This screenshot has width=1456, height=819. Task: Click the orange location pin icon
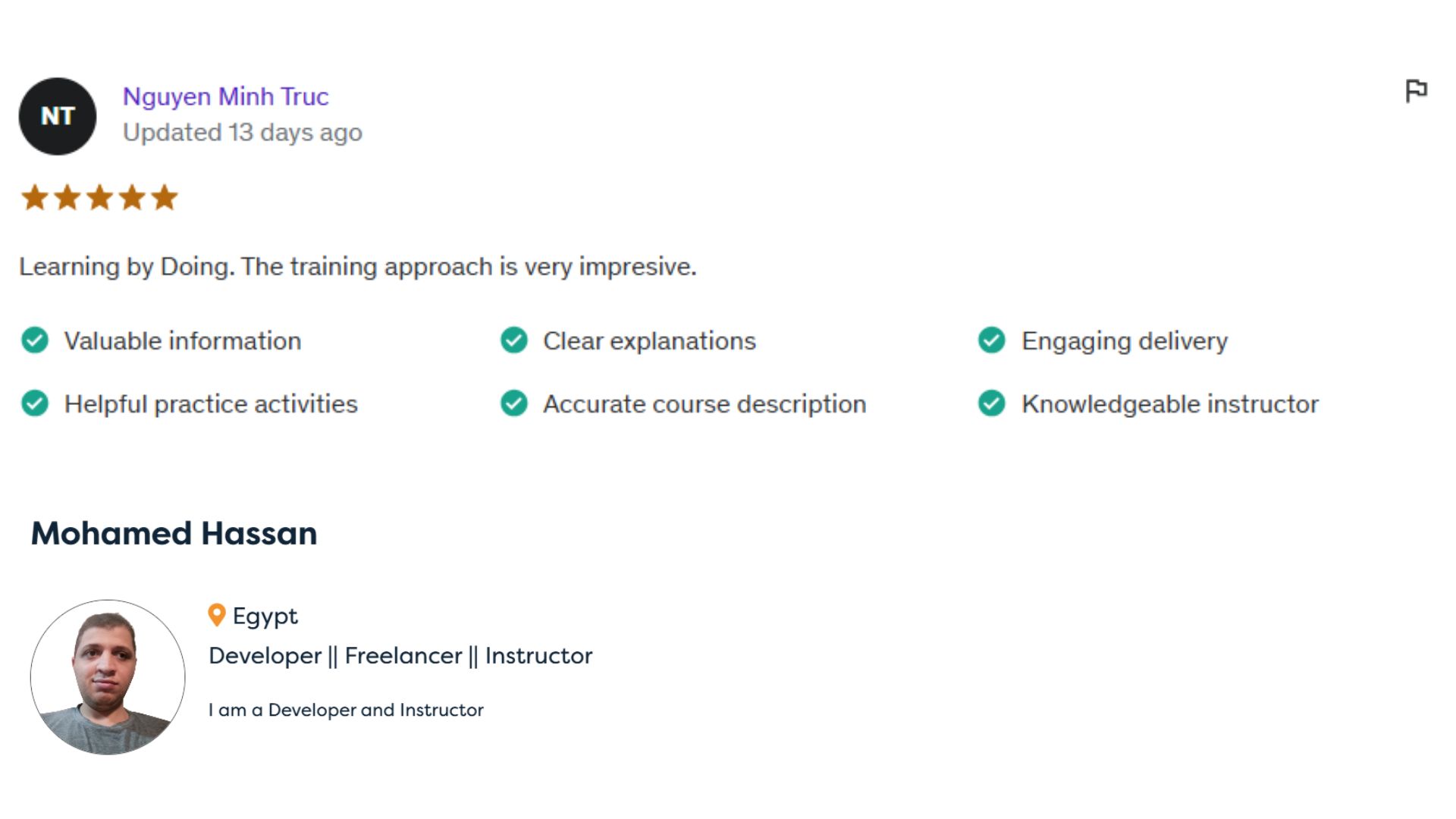[217, 615]
